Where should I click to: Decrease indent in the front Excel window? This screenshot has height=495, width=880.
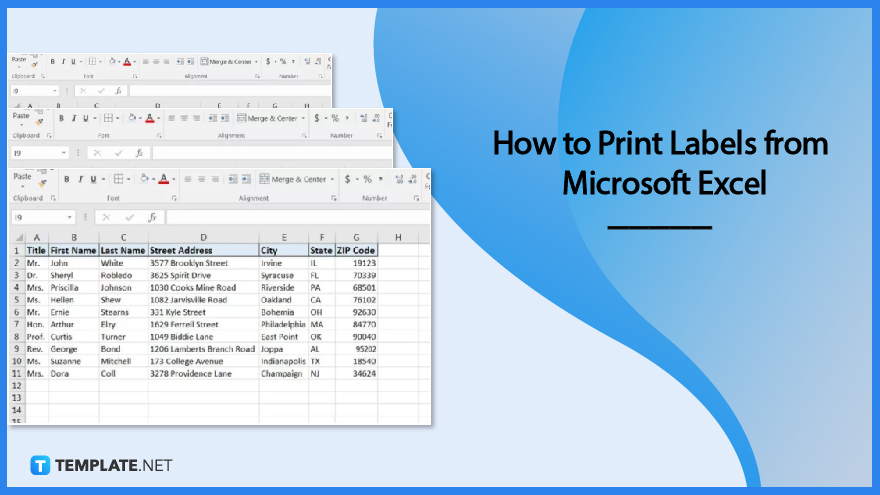pos(232,179)
